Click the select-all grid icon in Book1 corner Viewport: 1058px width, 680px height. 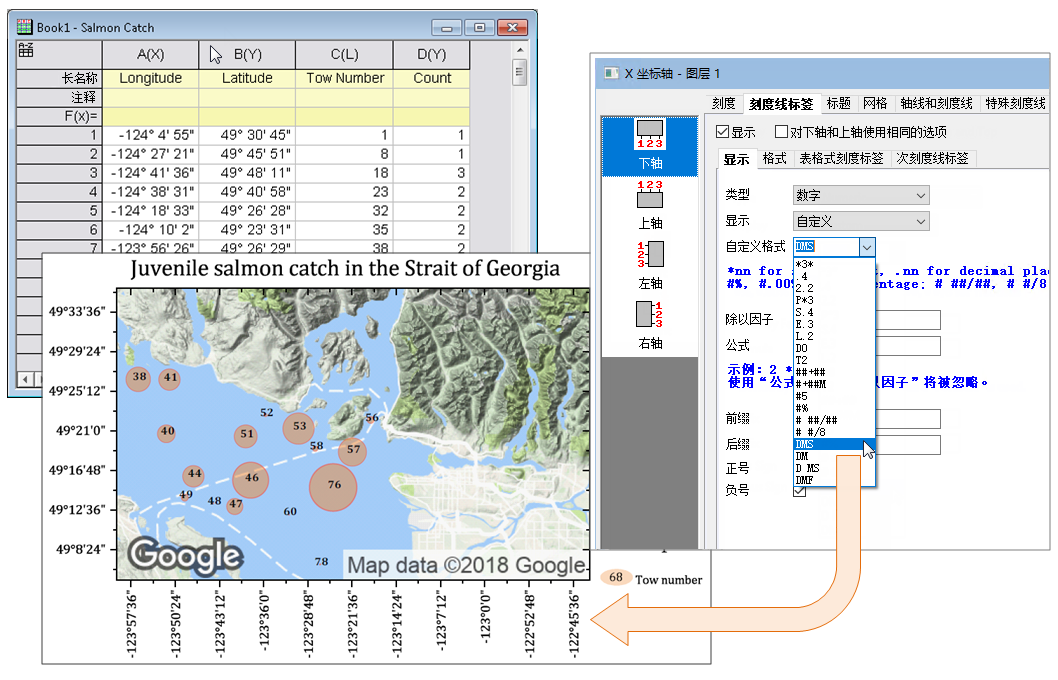tap(26, 50)
